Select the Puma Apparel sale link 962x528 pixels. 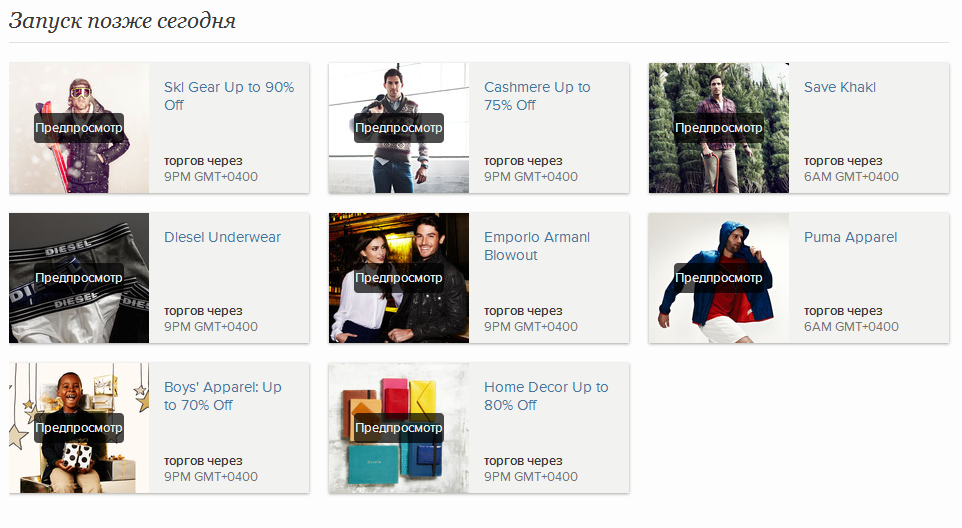[850, 237]
